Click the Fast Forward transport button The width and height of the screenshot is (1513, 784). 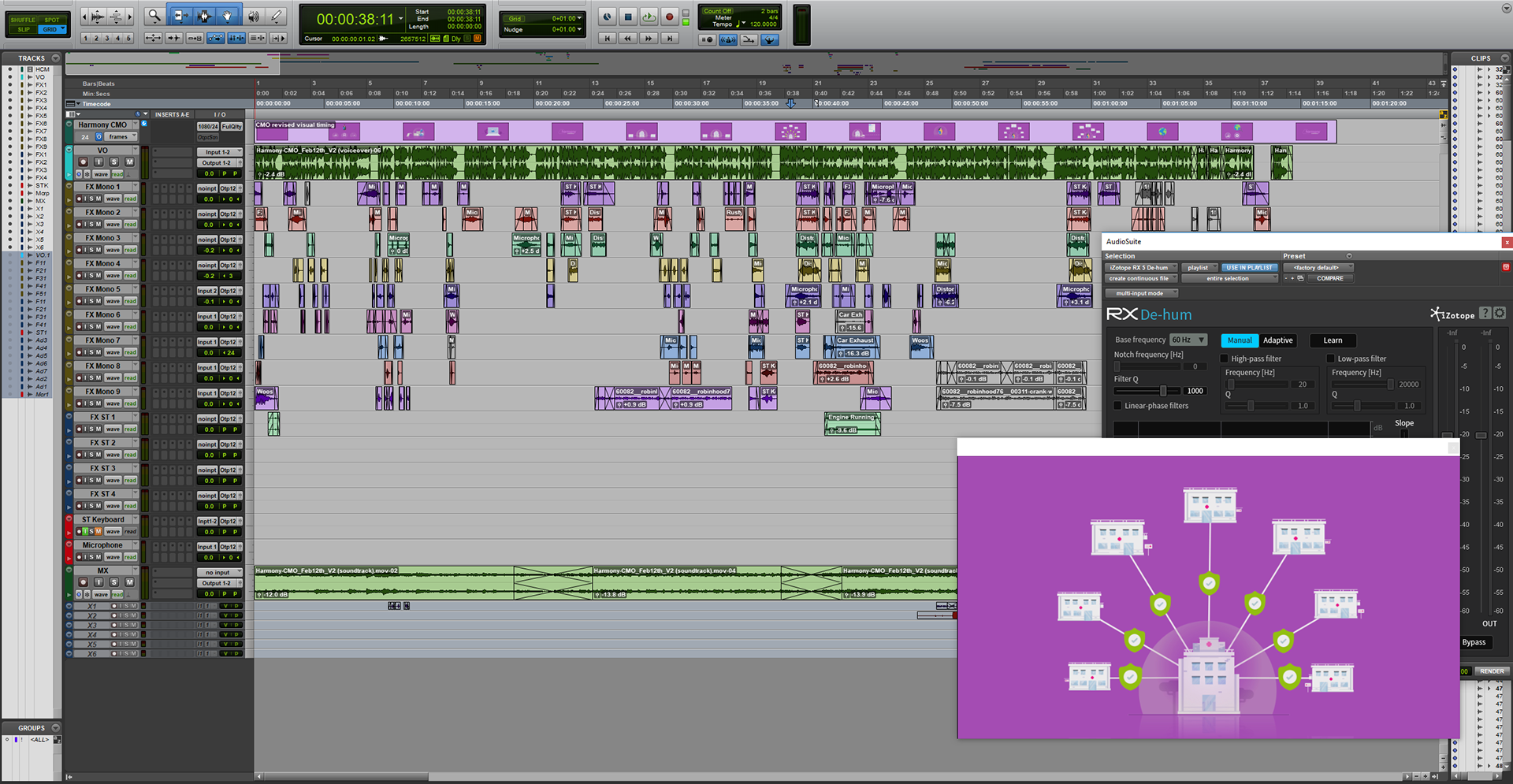[649, 38]
